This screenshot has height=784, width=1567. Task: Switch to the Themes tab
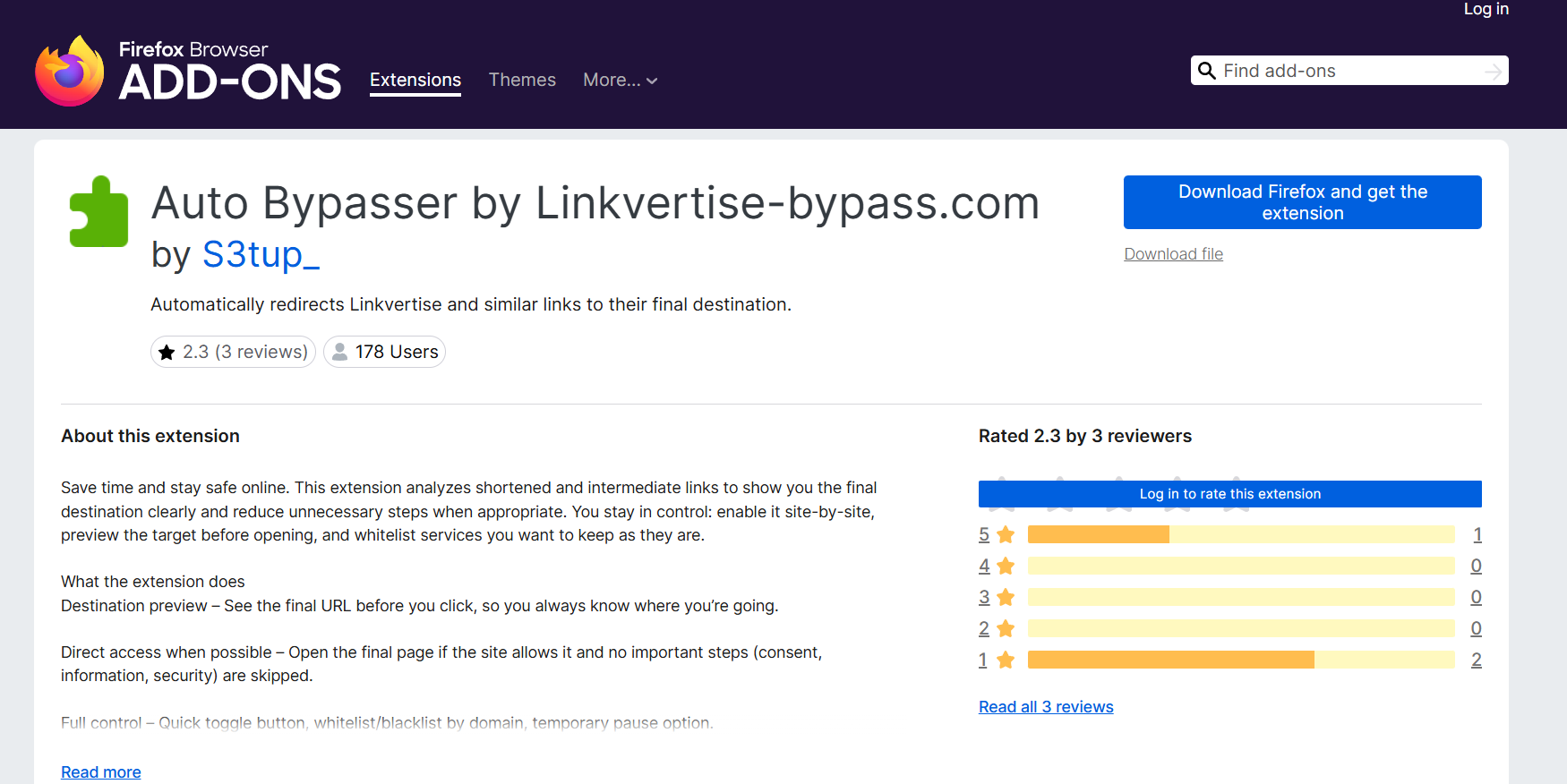pyautogui.click(x=522, y=81)
